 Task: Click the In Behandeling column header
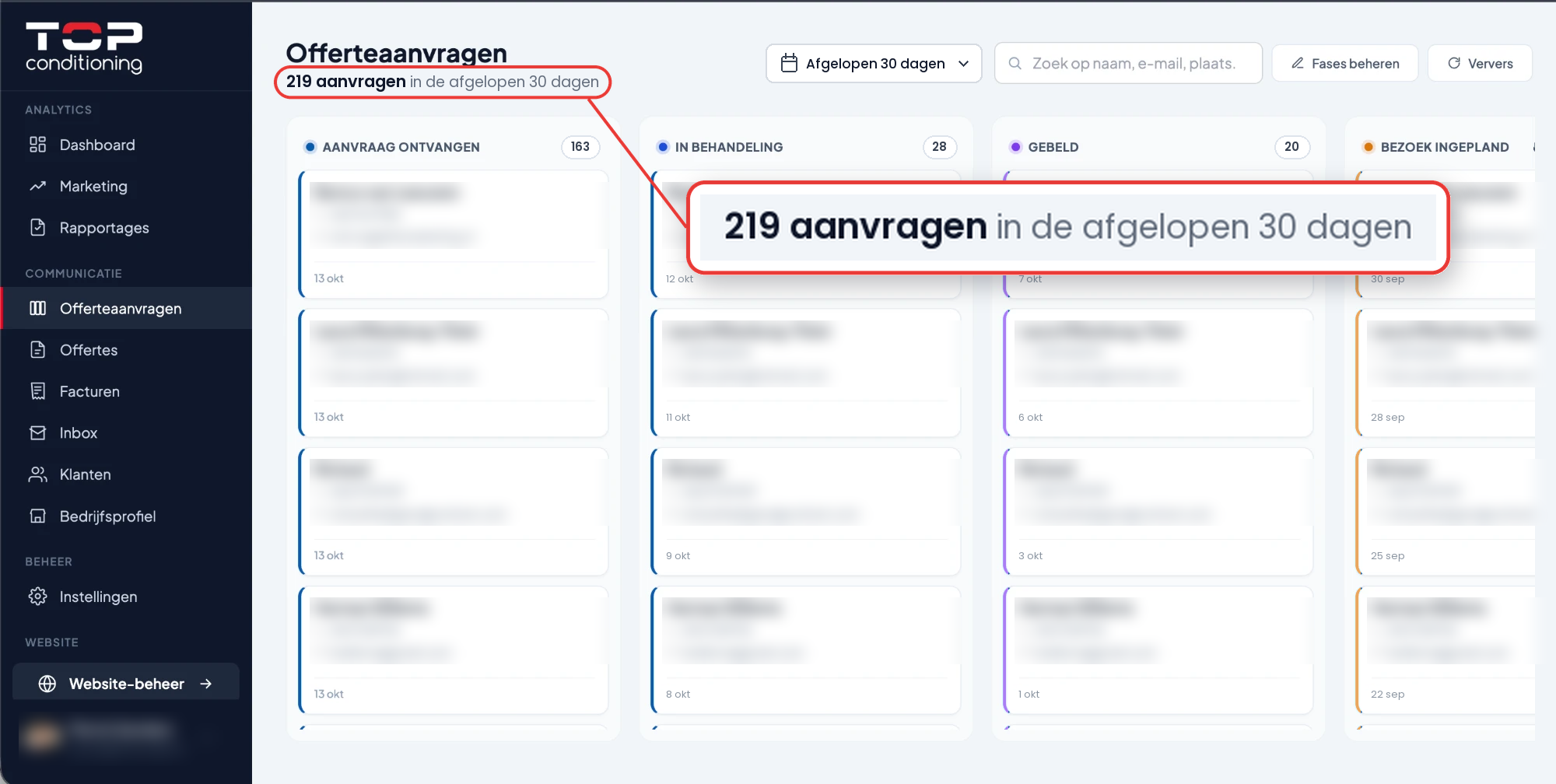(x=729, y=147)
